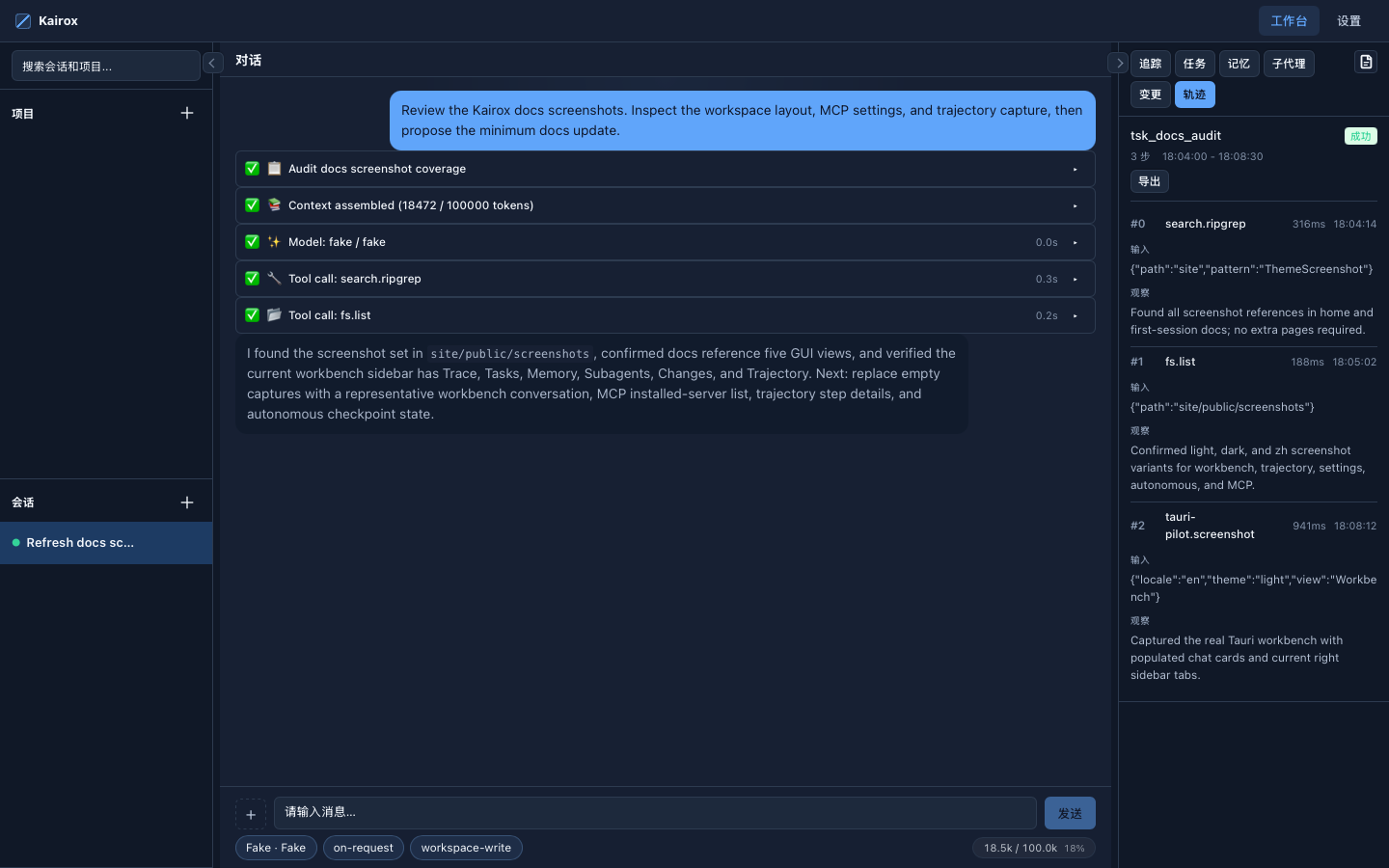Click the 18.5k / 100.0k context usage indicator
The height and width of the screenshot is (868, 1389).
click(1034, 848)
